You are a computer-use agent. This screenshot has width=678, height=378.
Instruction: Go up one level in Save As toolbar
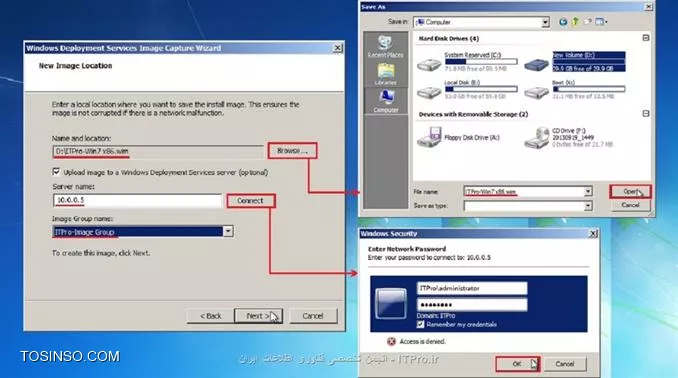pyautogui.click(x=575, y=22)
